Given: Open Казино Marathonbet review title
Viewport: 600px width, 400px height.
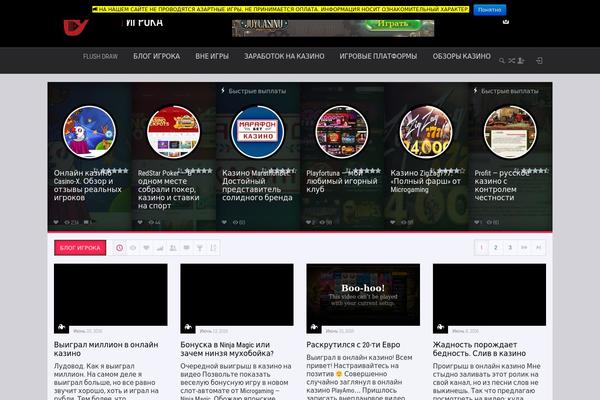Looking at the screenshot, I should (x=257, y=185).
